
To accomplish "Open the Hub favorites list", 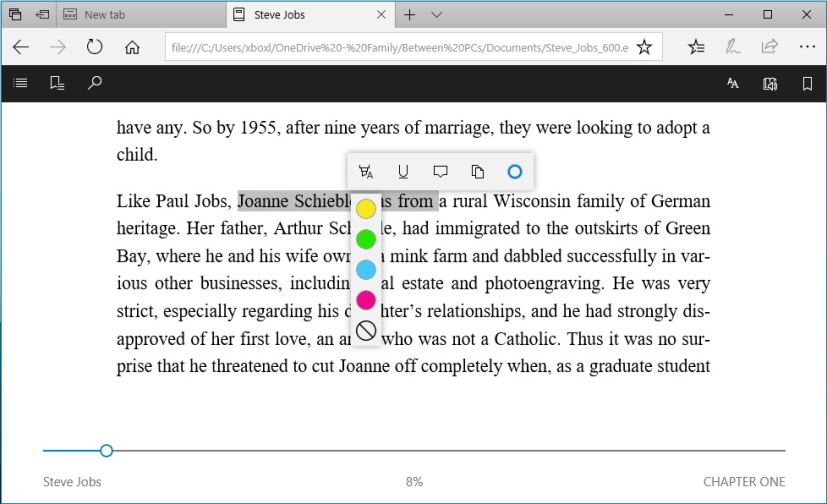I will point(696,47).
